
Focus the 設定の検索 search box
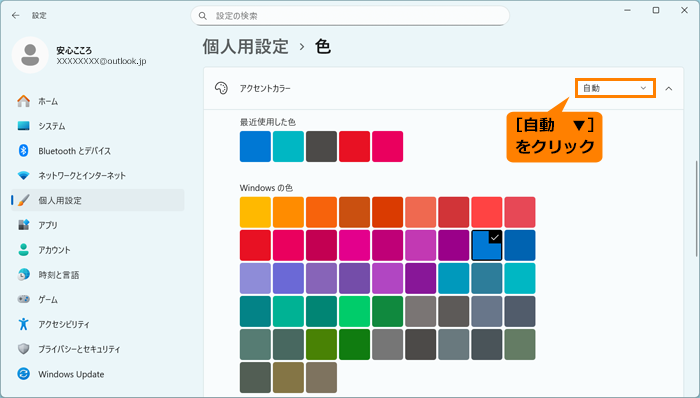point(350,16)
